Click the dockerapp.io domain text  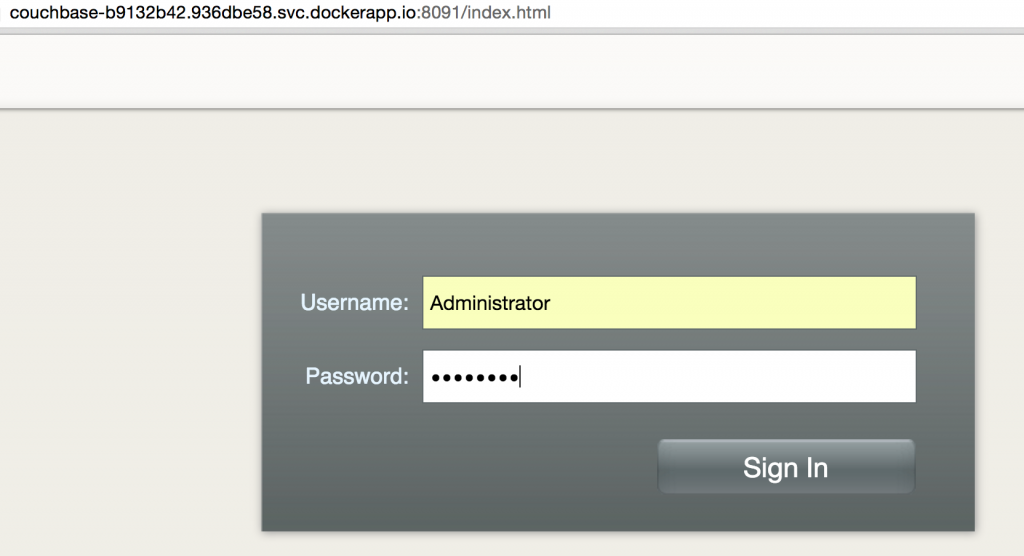pyautogui.click(x=362, y=12)
